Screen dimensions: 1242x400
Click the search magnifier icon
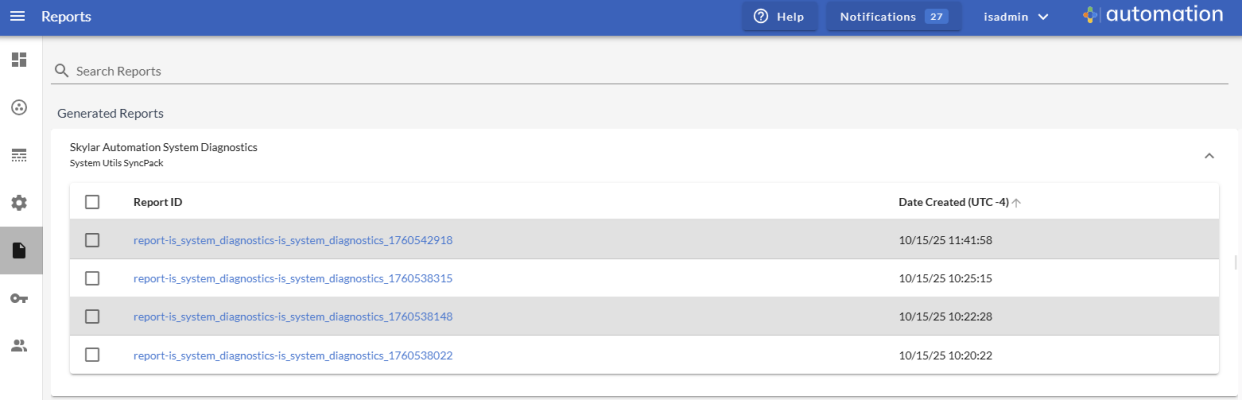(x=62, y=71)
